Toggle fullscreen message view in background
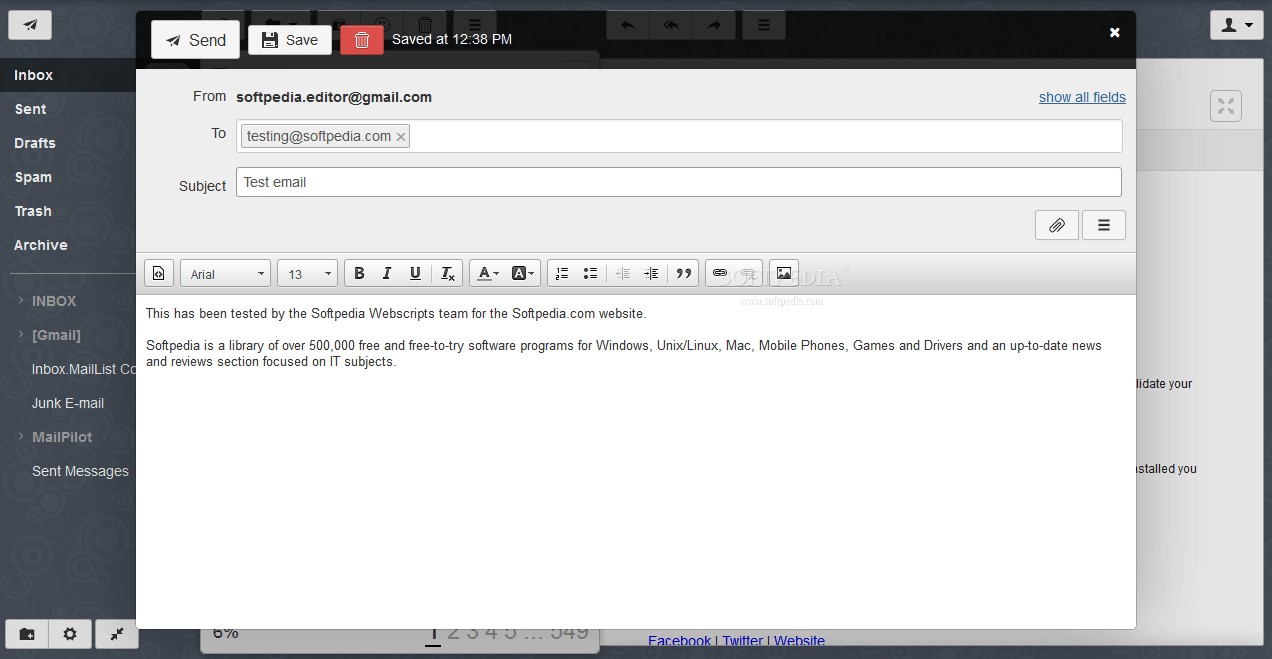Image resolution: width=1272 pixels, height=659 pixels. click(x=1226, y=106)
